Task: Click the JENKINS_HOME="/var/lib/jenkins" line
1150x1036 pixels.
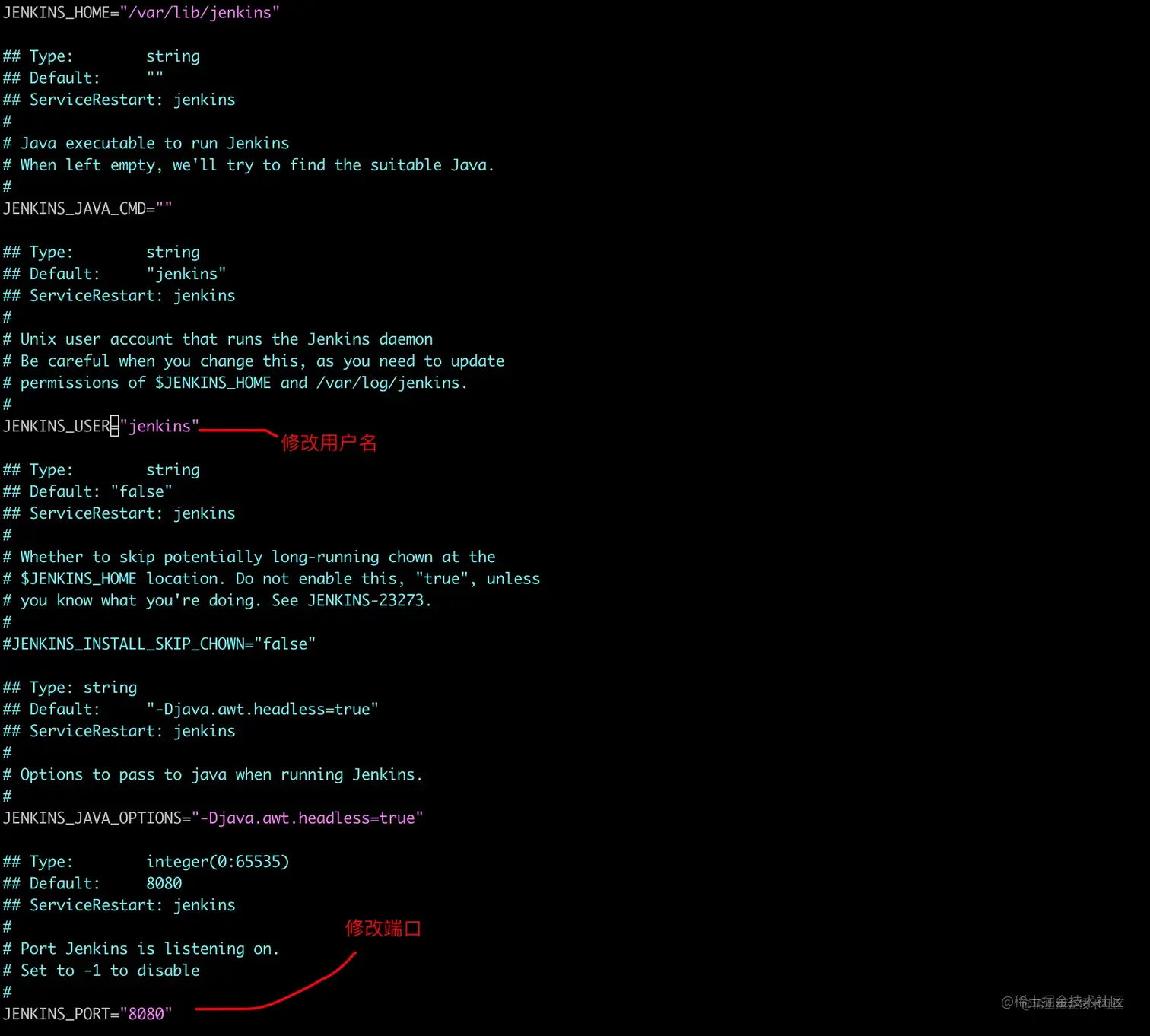Action: coord(141,13)
